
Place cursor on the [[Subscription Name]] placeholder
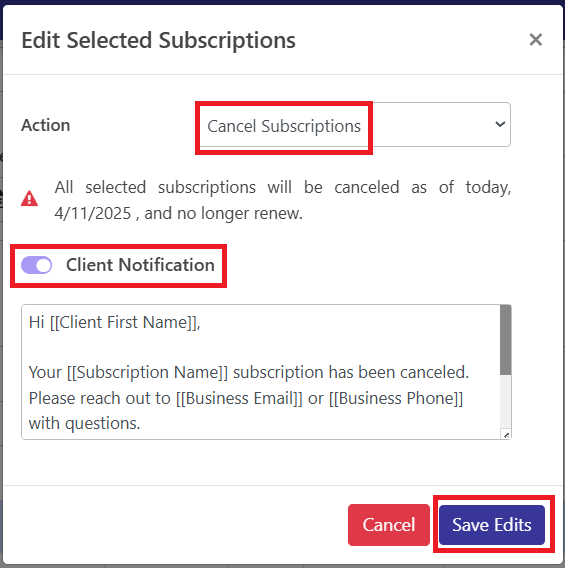[148, 372]
